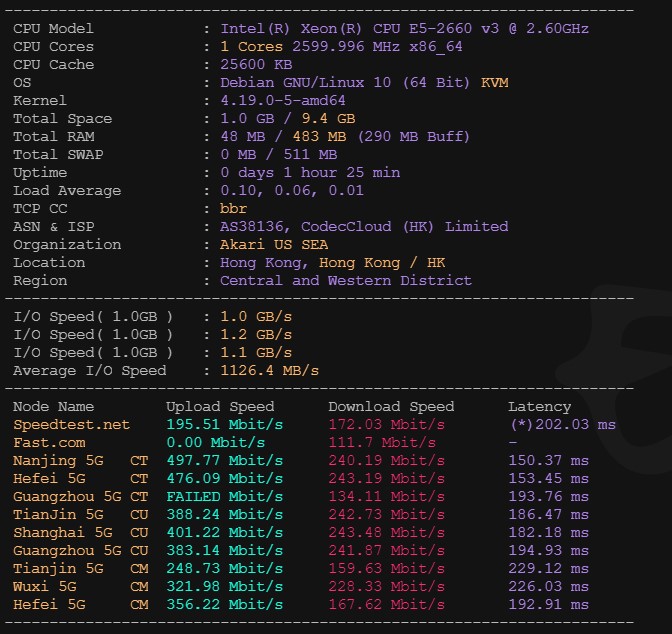Click the bbr TCP CC value
The height and width of the screenshot is (634, 672).
(x=234, y=209)
